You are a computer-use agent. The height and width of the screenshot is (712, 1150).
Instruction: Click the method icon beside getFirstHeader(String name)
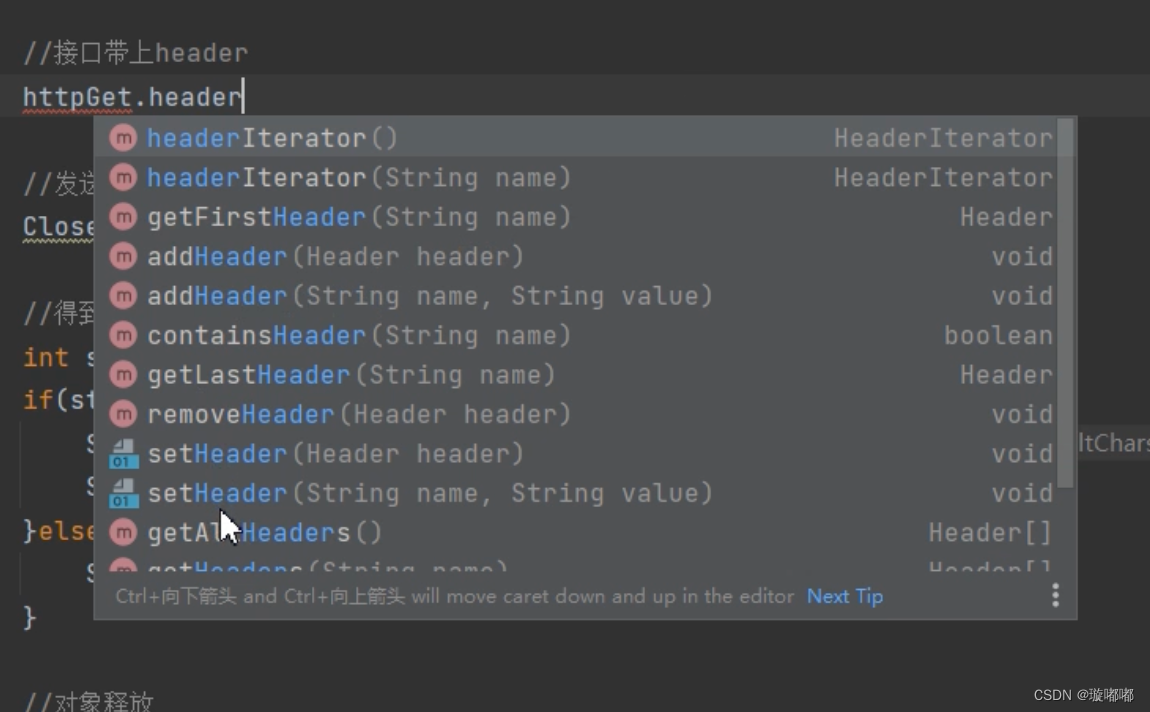pos(122,217)
